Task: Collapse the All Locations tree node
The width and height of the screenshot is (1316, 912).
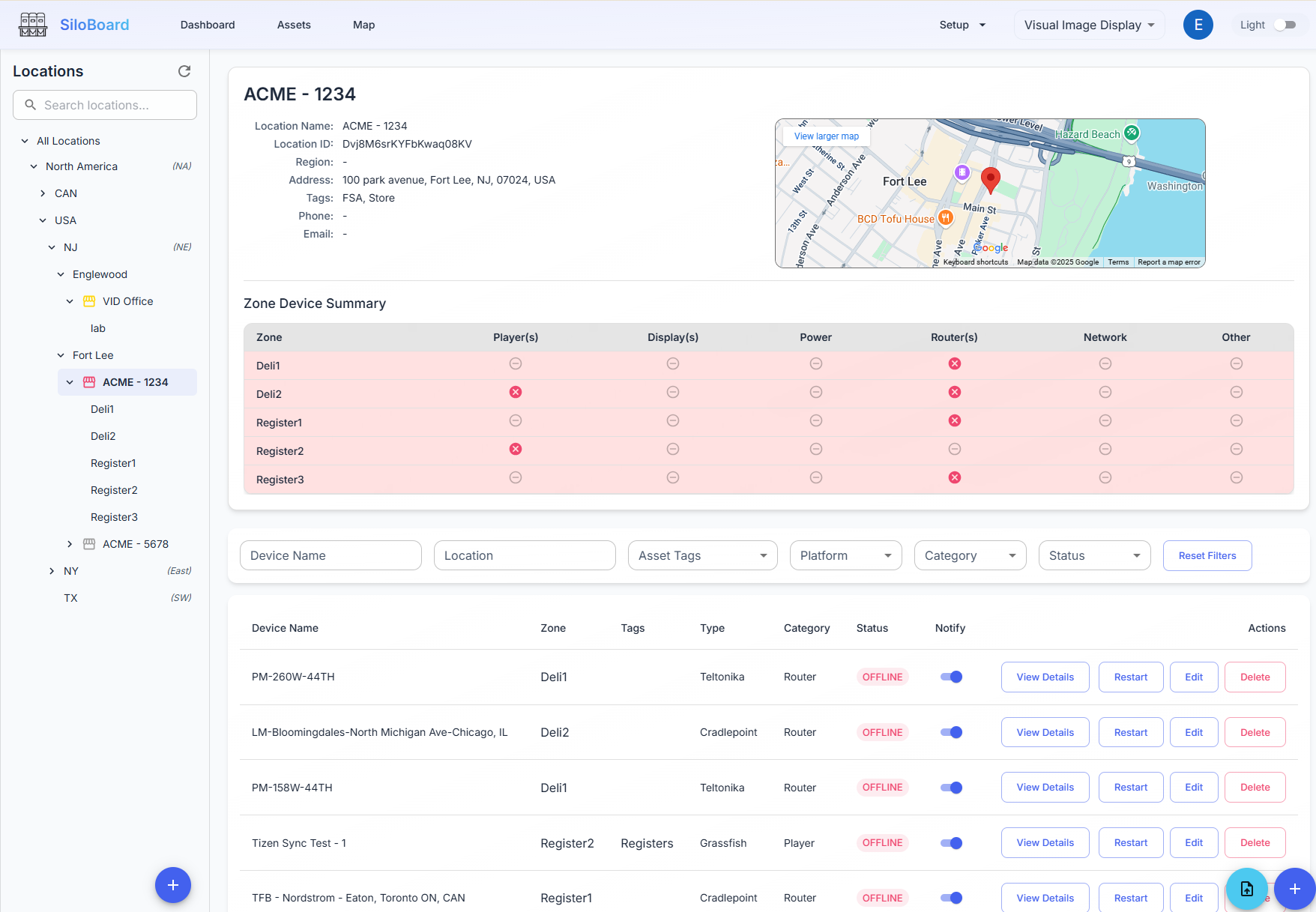Action: pos(25,141)
